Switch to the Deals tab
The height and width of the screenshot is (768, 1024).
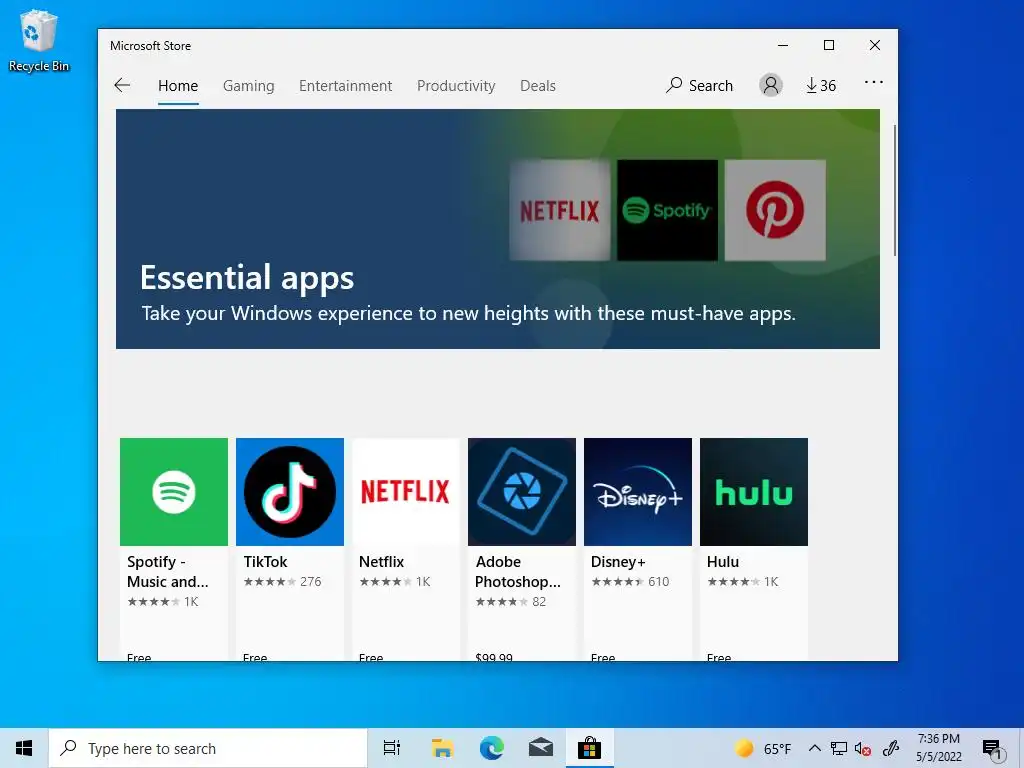click(x=537, y=86)
